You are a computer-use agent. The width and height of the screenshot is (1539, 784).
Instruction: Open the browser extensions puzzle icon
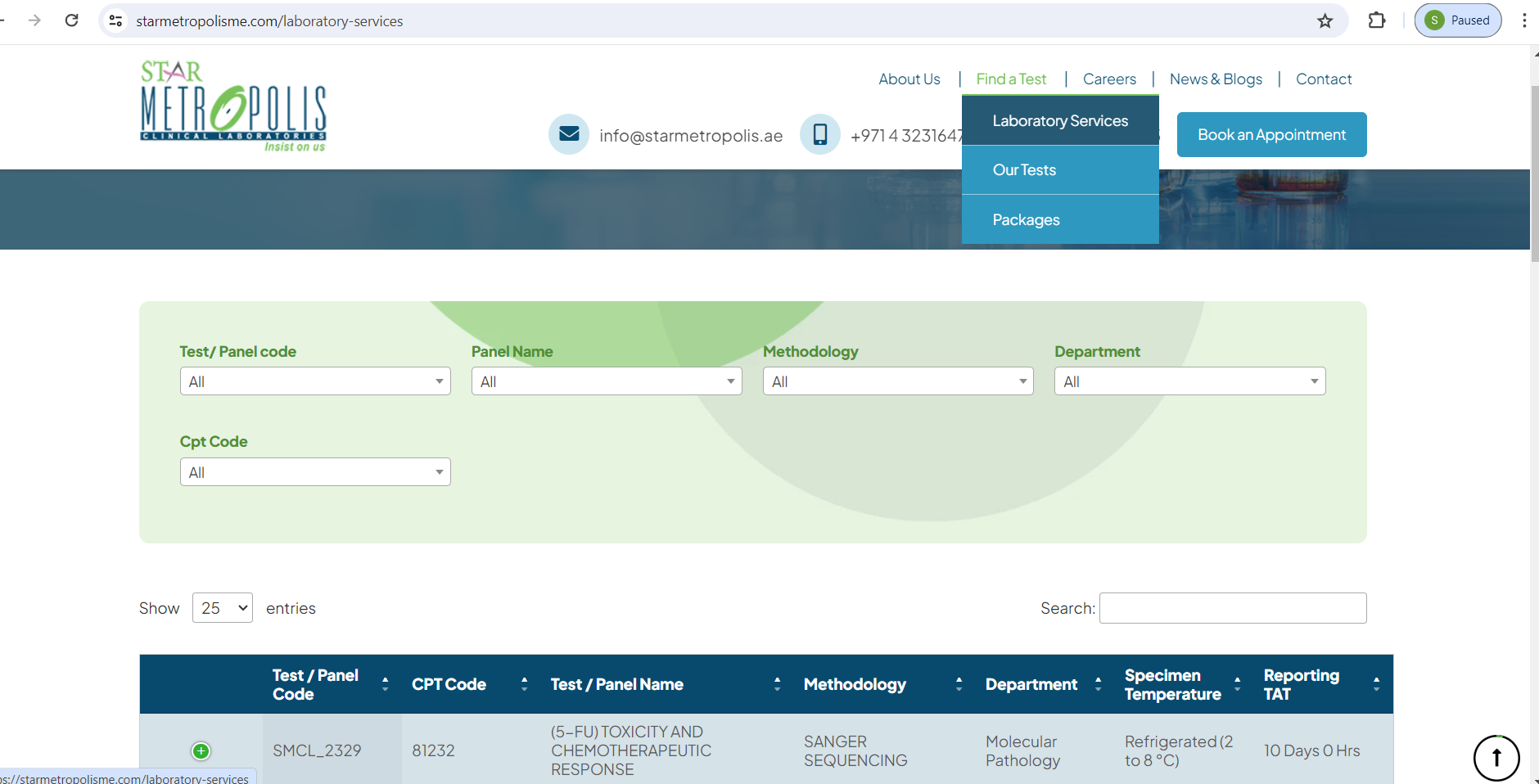[1377, 20]
